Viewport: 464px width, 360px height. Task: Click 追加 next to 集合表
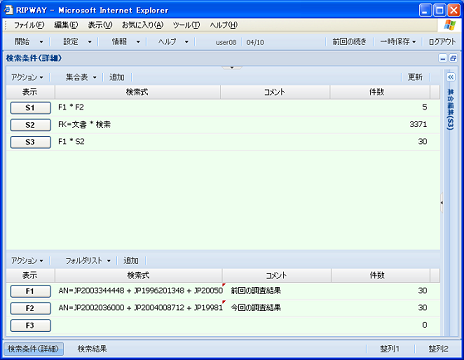point(117,77)
